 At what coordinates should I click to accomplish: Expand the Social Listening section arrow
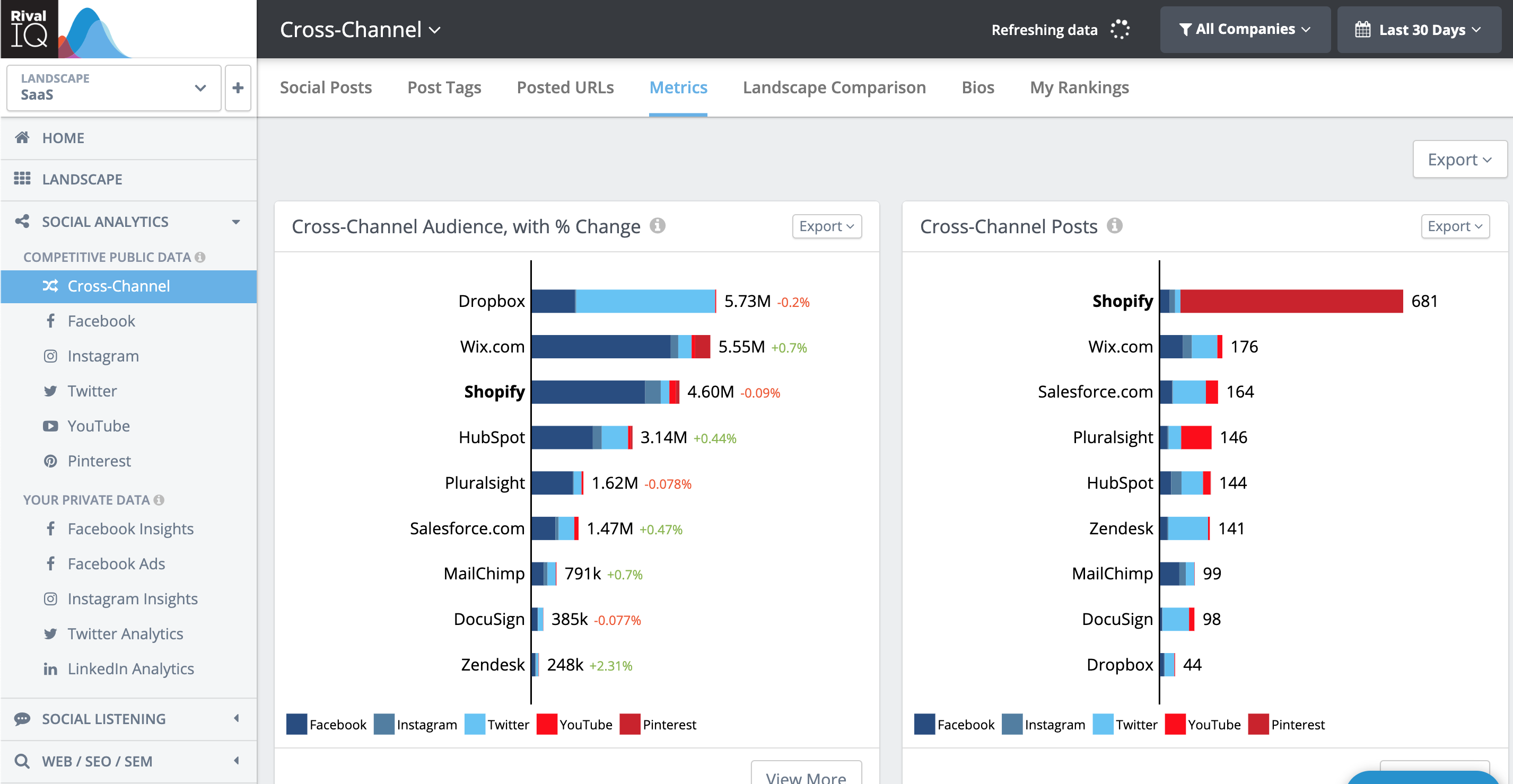pyautogui.click(x=236, y=719)
